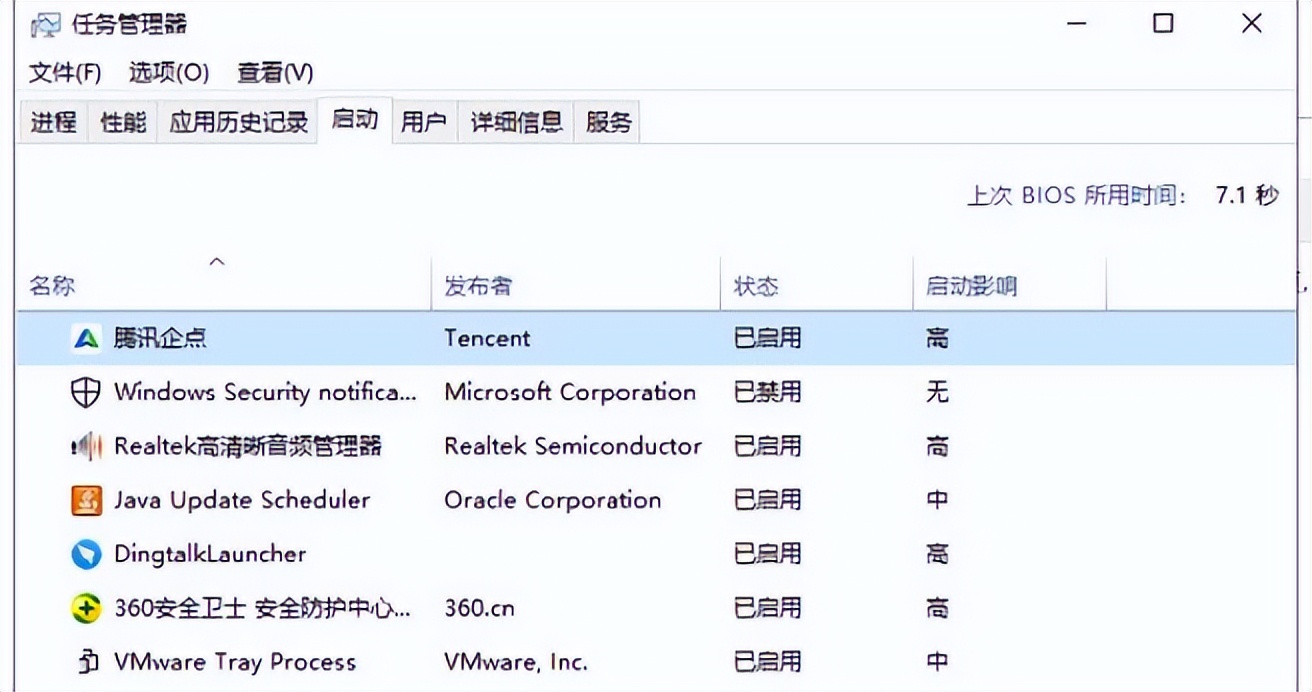Open the 选项(O) menu

[169, 73]
